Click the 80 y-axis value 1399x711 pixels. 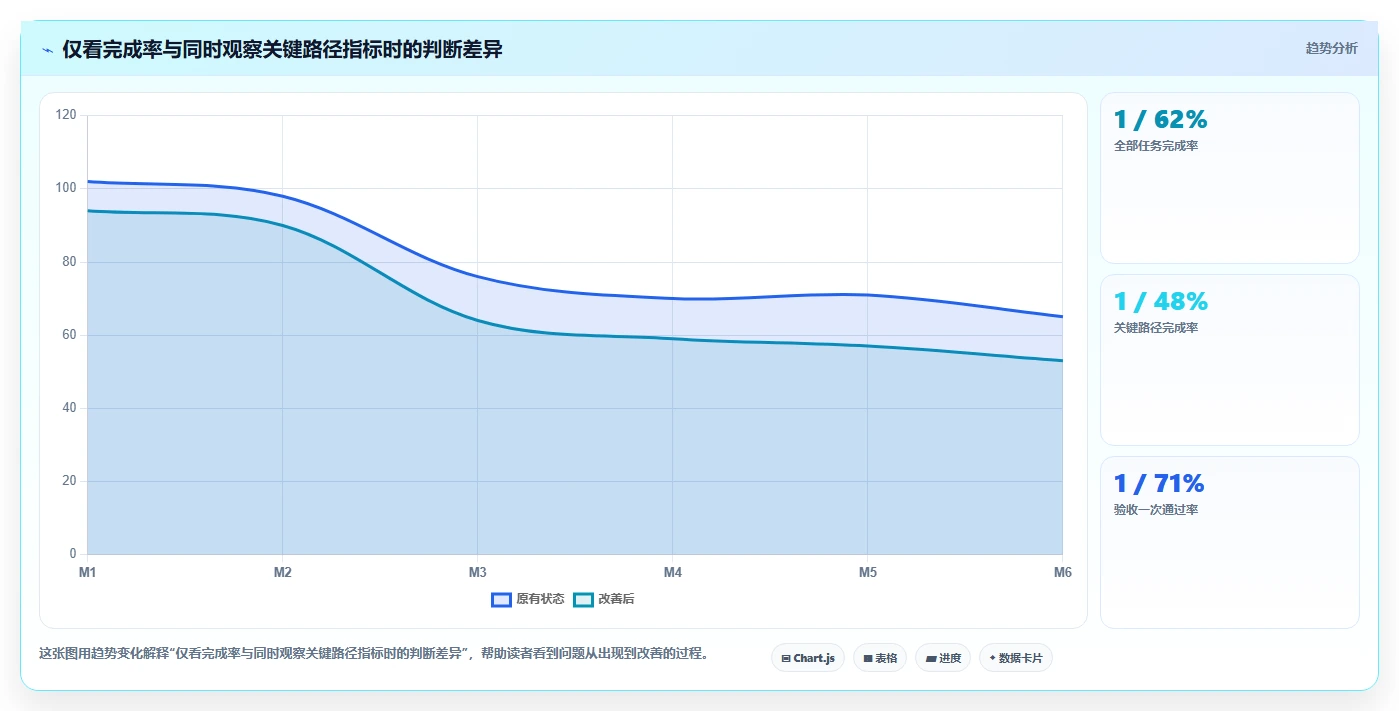click(69, 262)
